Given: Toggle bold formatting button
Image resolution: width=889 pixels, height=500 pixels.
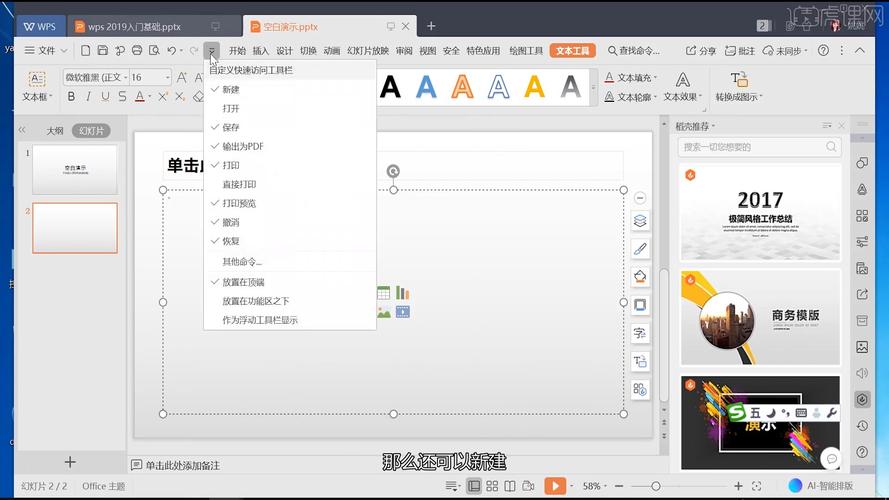Looking at the screenshot, I should [71, 96].
